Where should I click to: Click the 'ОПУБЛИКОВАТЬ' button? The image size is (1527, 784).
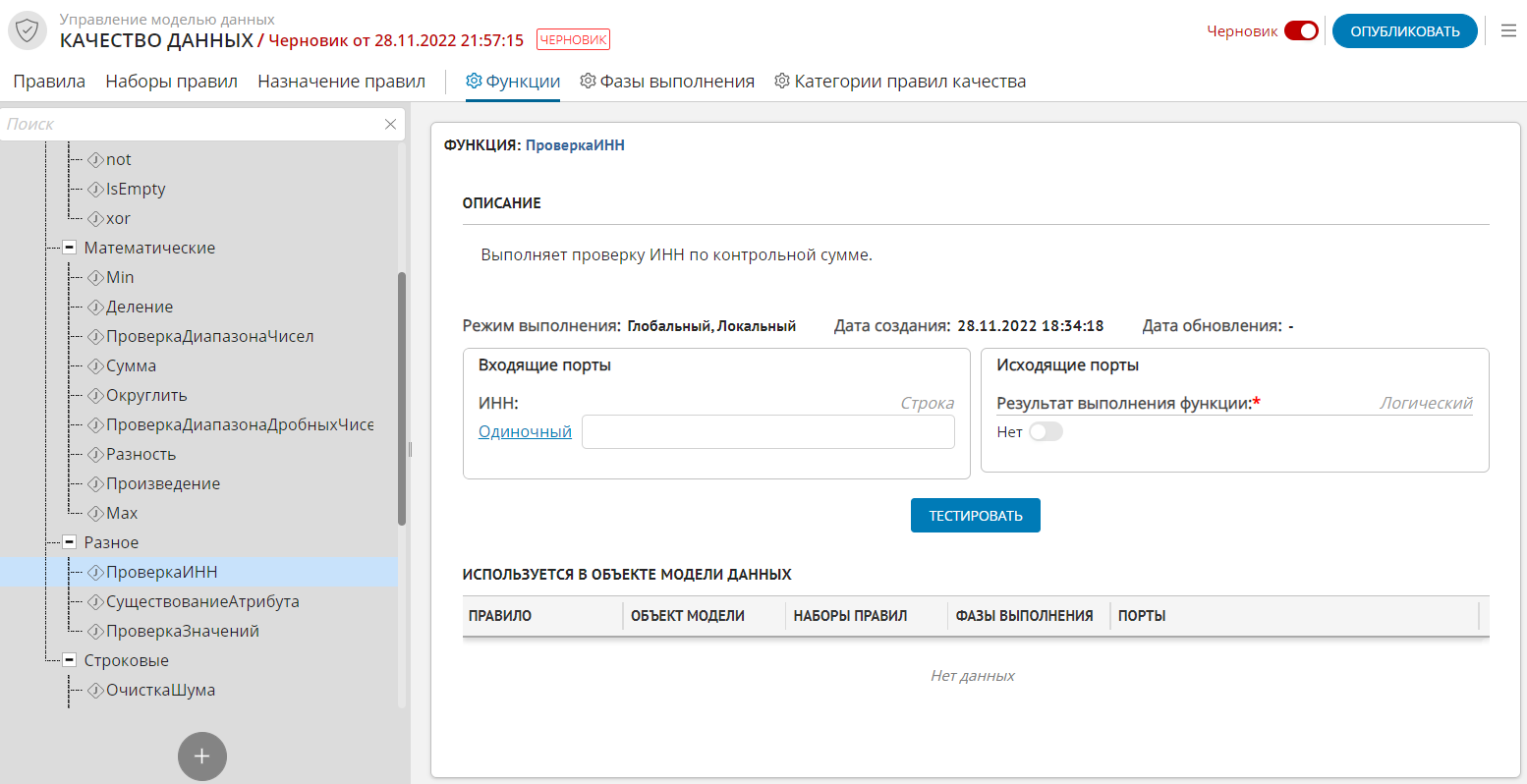click(1405, 31)
